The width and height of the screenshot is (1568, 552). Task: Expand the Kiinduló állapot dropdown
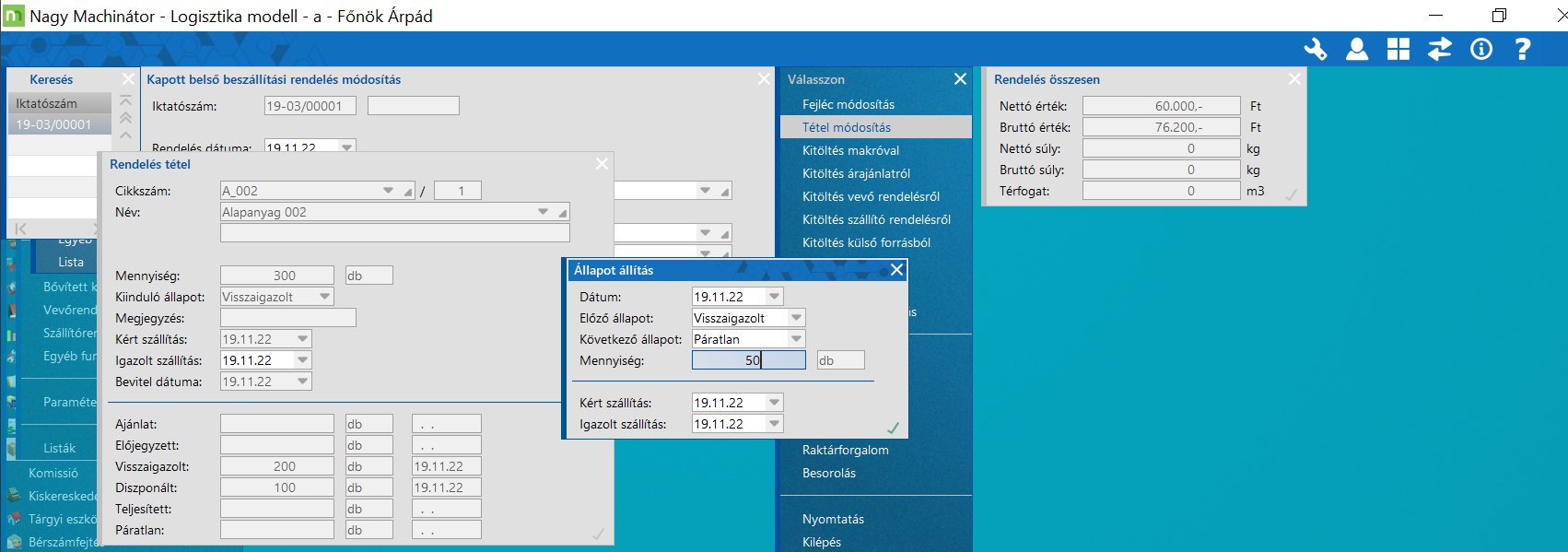click(325, 297)
